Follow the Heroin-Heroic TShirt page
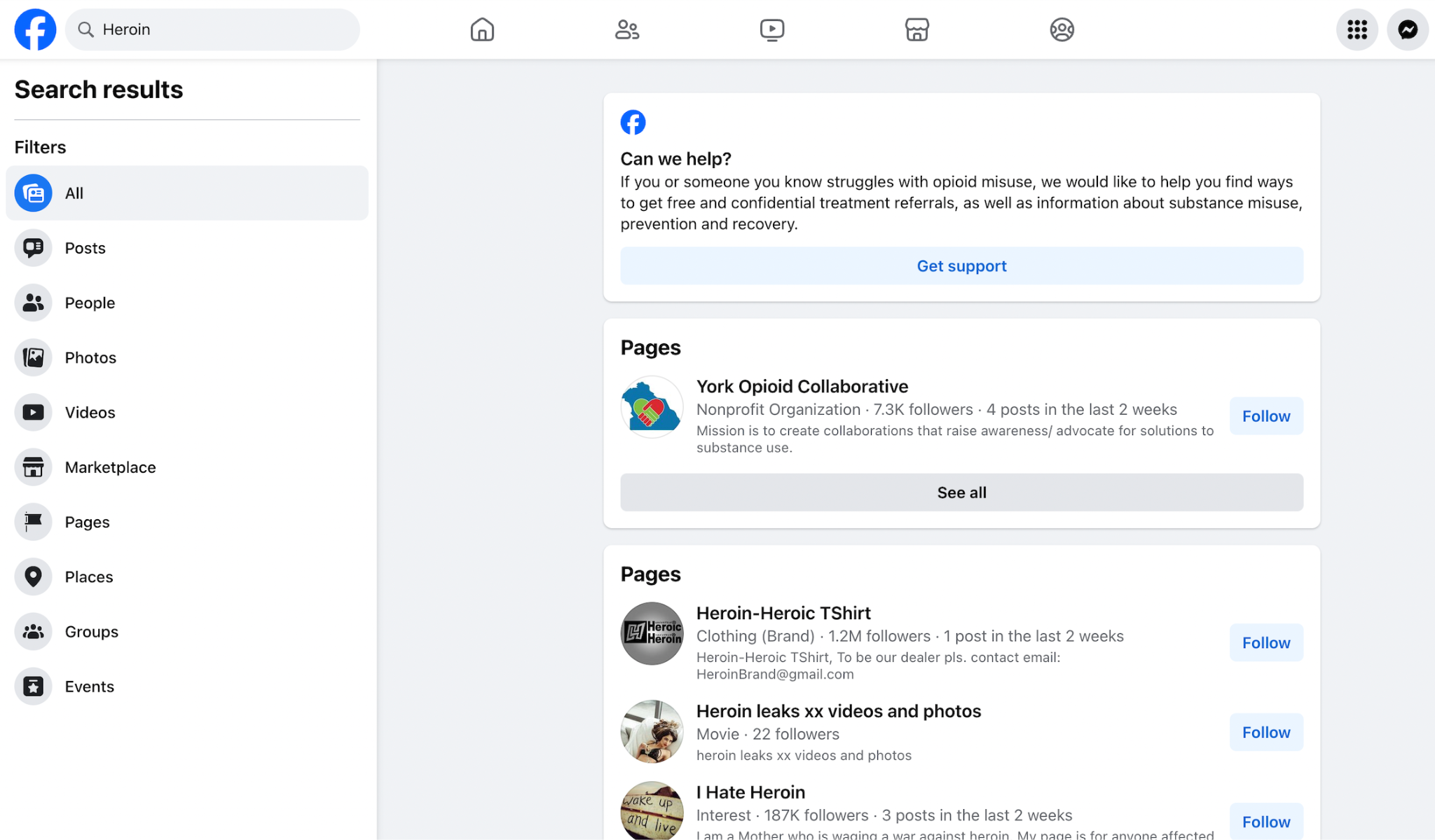This screenshot has width=1435, height=840. [x=1265, y=642]
